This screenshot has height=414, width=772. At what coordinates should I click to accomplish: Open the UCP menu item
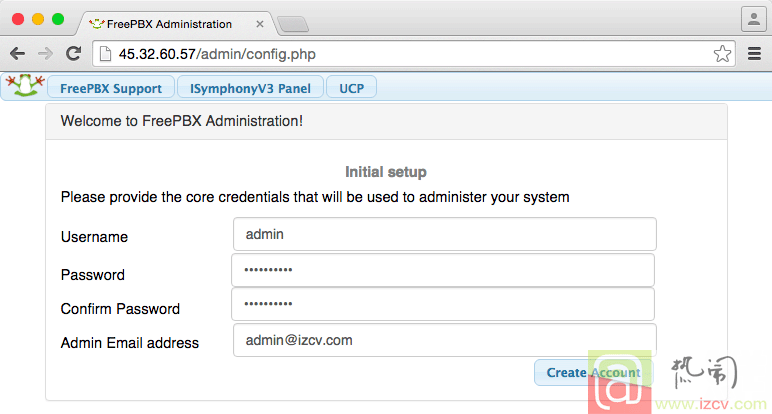tap(352, 88)
